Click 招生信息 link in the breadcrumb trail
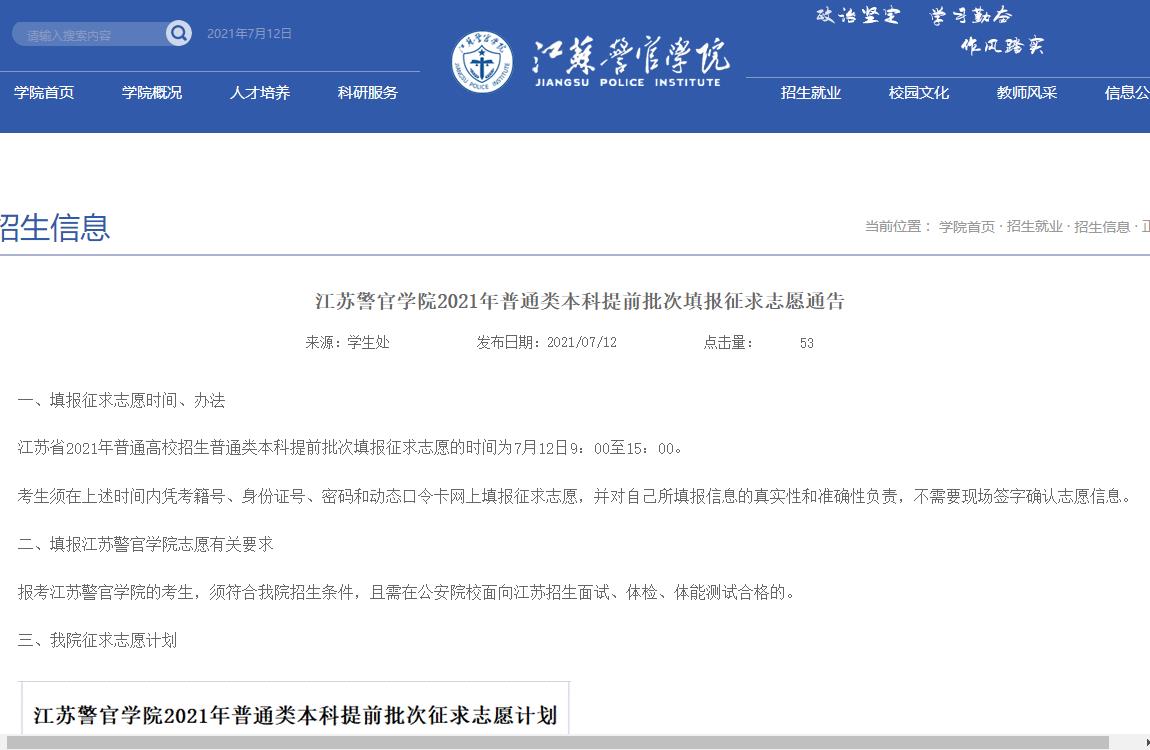Image resolution: width=1150 pixels, height=750 pixels. point(1102,227)
